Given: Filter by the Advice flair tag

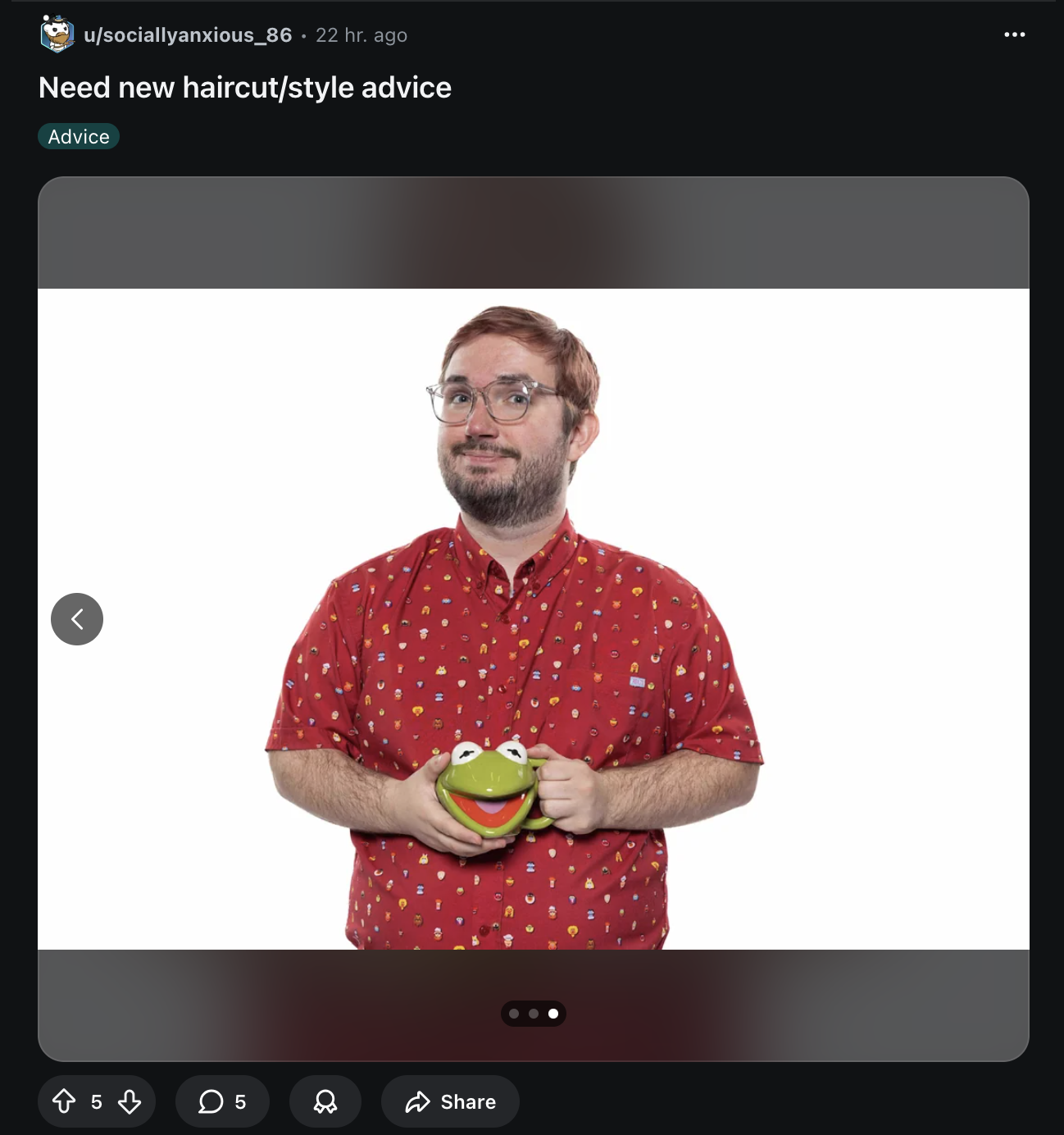Looking at the screenshot, I should 79,136.
